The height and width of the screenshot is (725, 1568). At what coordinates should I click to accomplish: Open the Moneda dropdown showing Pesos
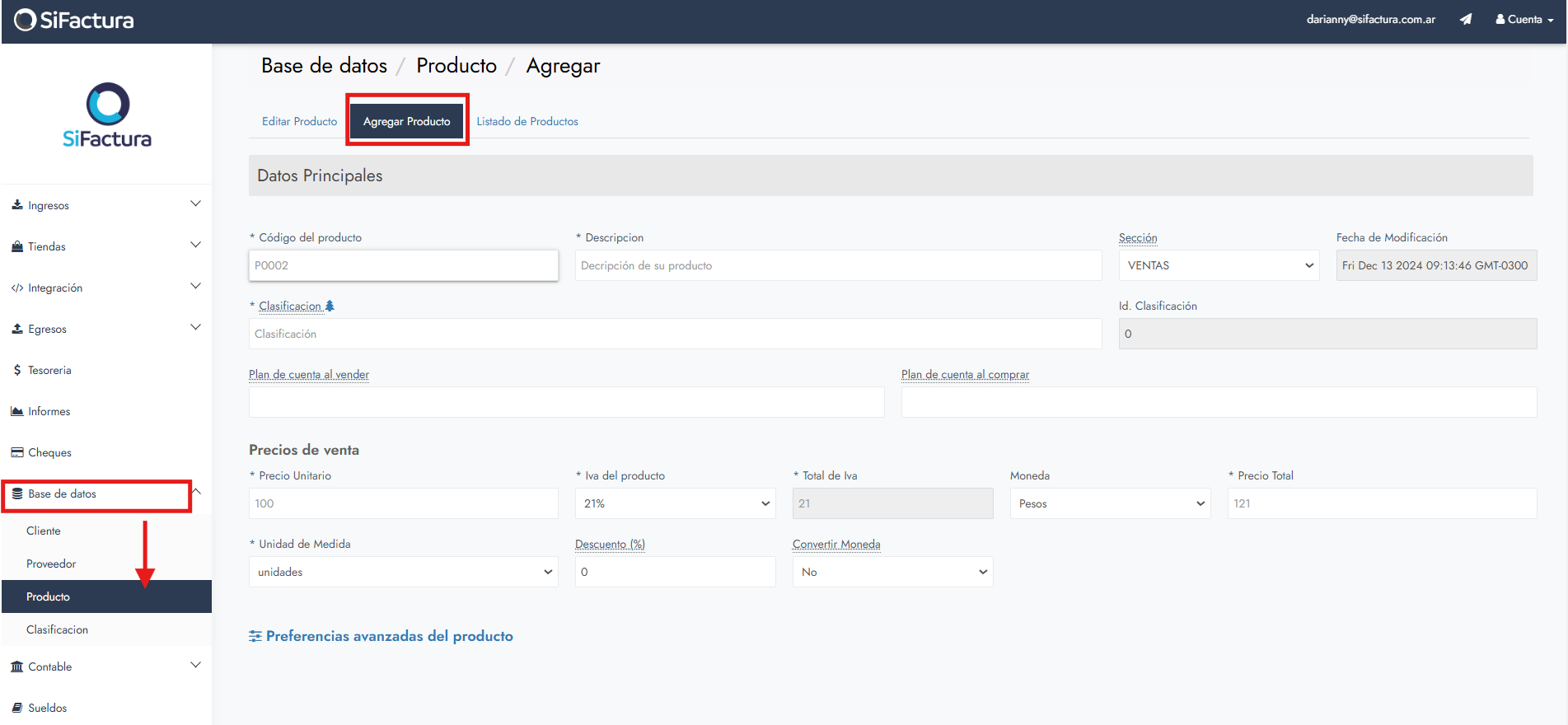pos(1110,503)
